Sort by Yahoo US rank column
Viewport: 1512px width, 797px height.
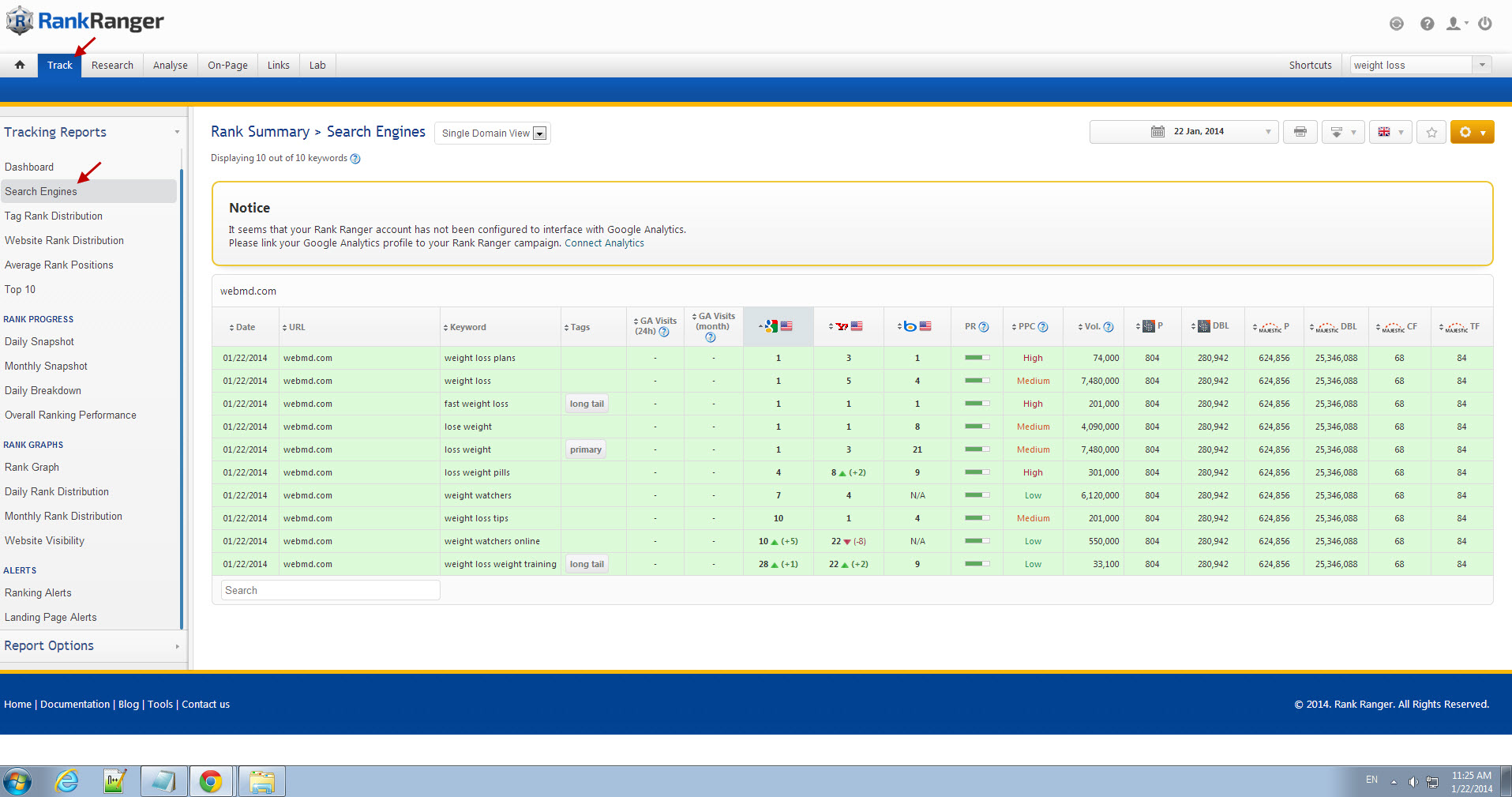click(848, 326)
